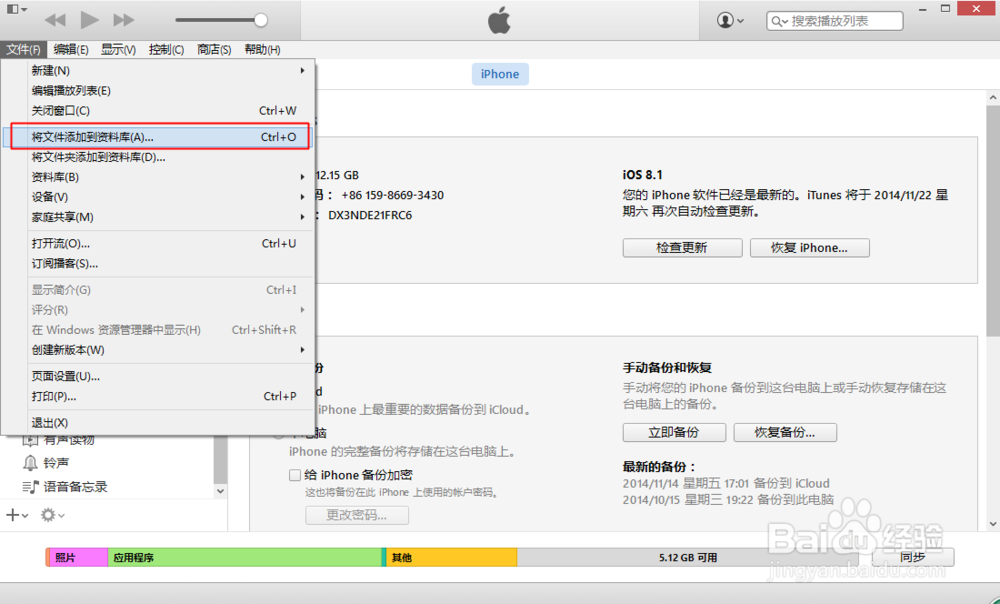The height and width of the screenshot is (604, 1000).
Task: Click the 其他 yellow storage segment
Action: click(452, 557)
